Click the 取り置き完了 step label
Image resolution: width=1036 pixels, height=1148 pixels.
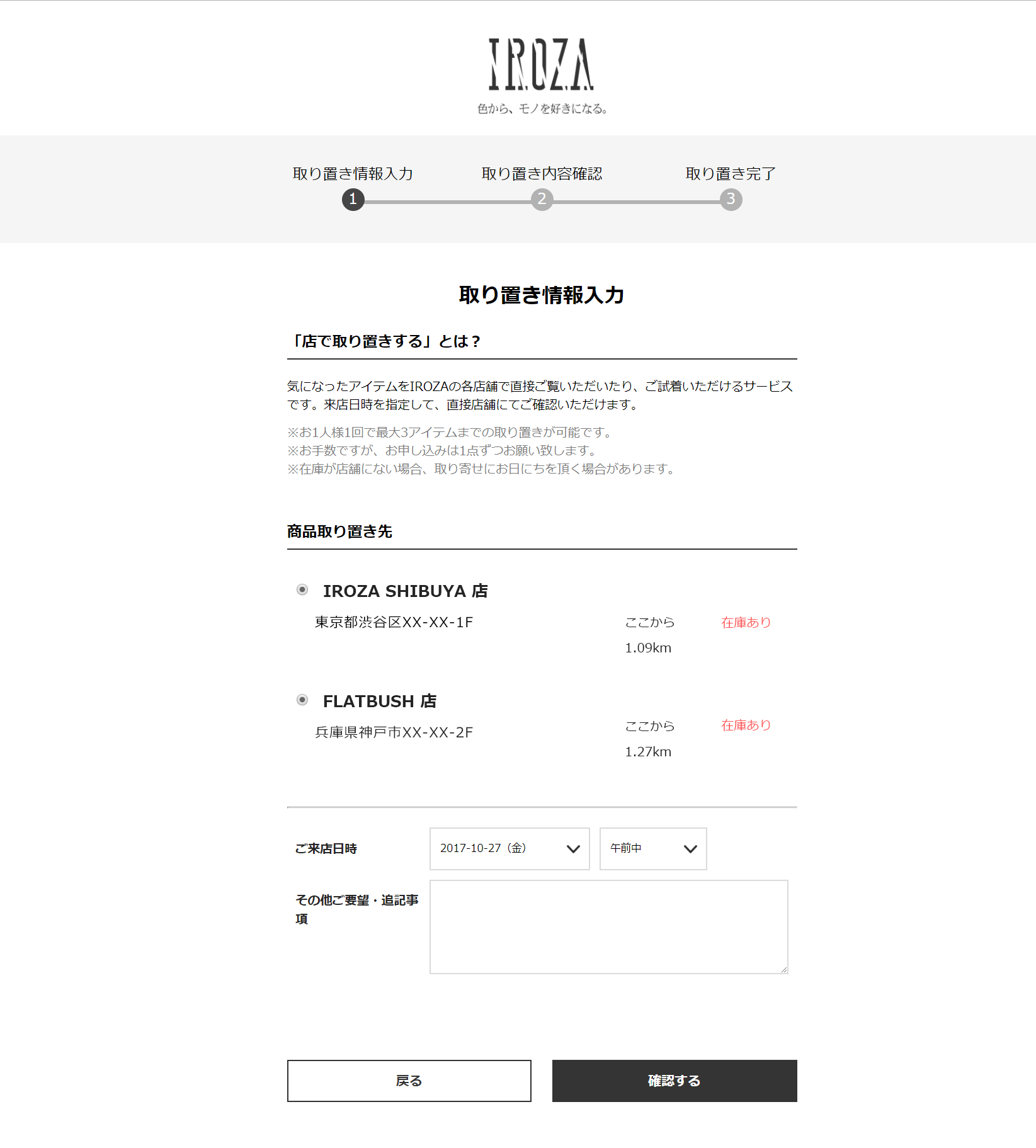[731, 174]
